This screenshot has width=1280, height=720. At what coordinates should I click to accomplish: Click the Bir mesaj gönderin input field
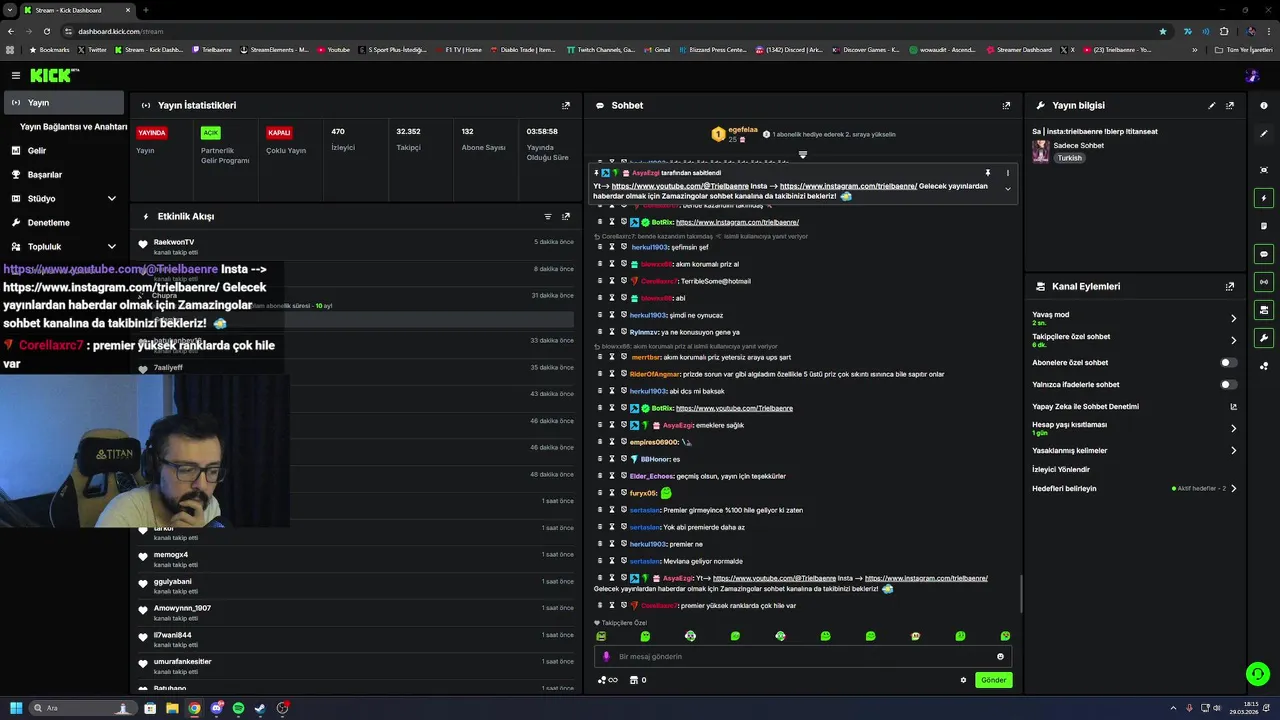click(802, 657)
